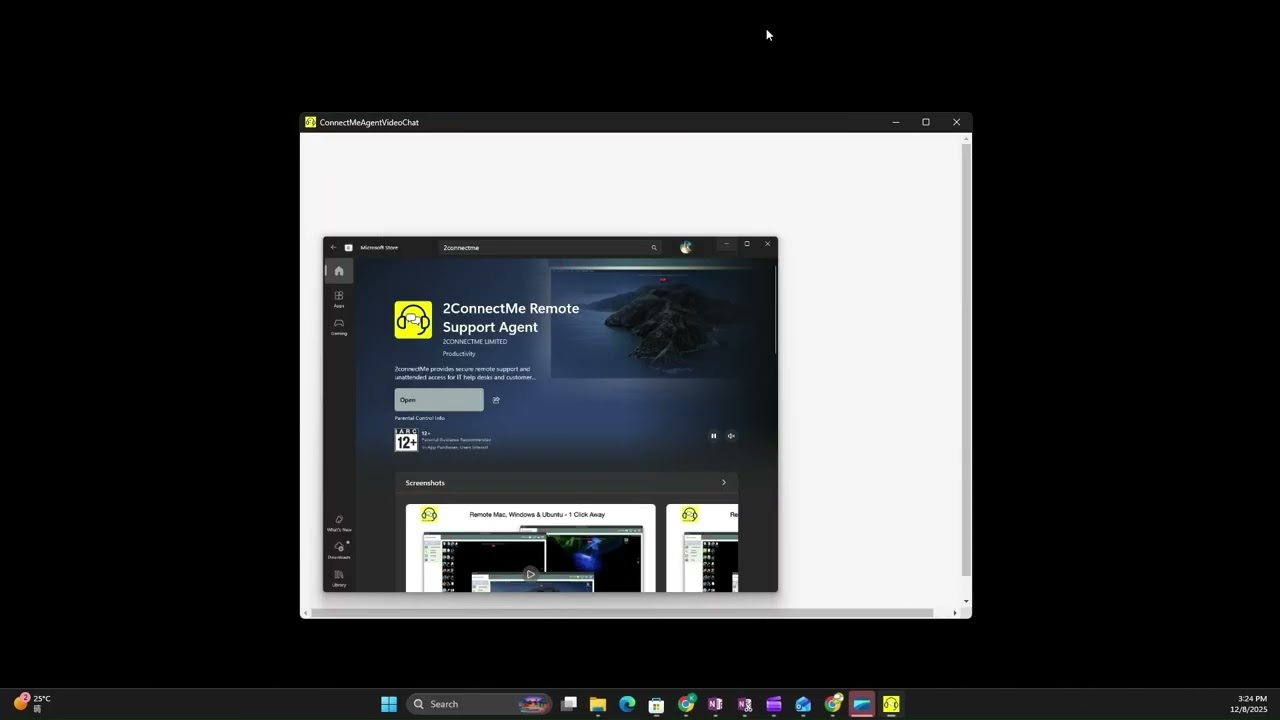Maximize the inner Microsoft Store window
This screenshot has height=720, width=1280.
click(747, 244)
